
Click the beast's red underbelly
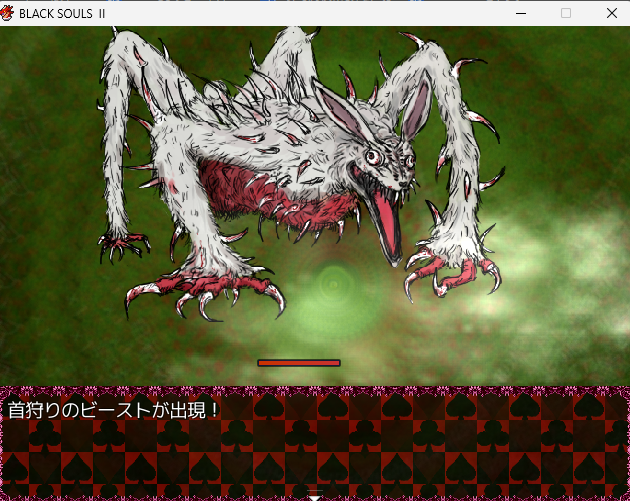pos(260,185)
